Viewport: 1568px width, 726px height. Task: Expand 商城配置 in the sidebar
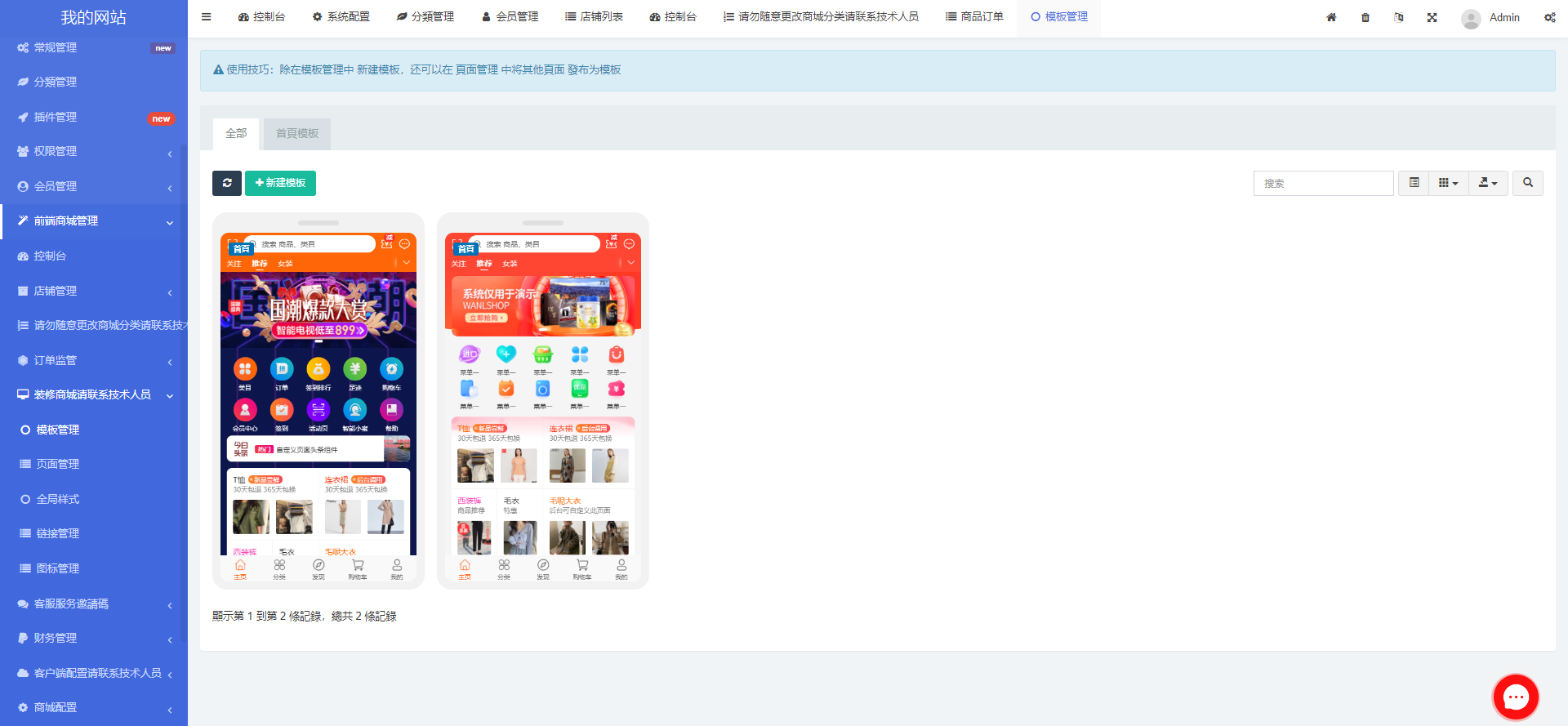tap(94, 707)
